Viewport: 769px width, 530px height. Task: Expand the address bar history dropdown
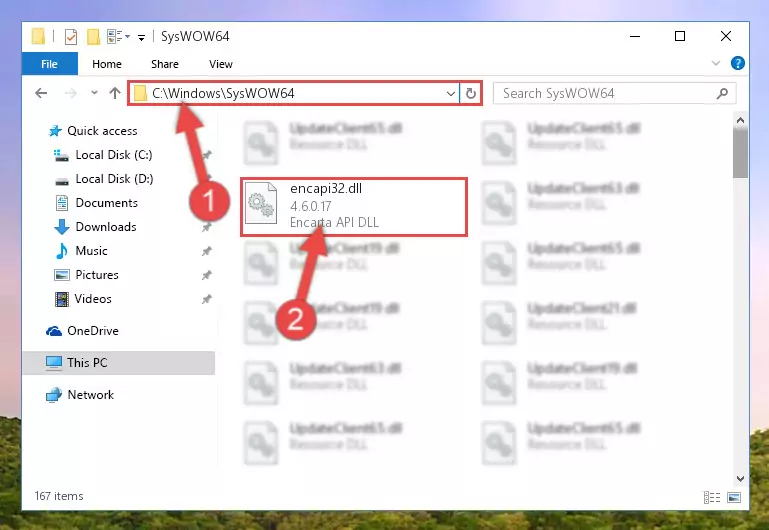click(451, 93)
